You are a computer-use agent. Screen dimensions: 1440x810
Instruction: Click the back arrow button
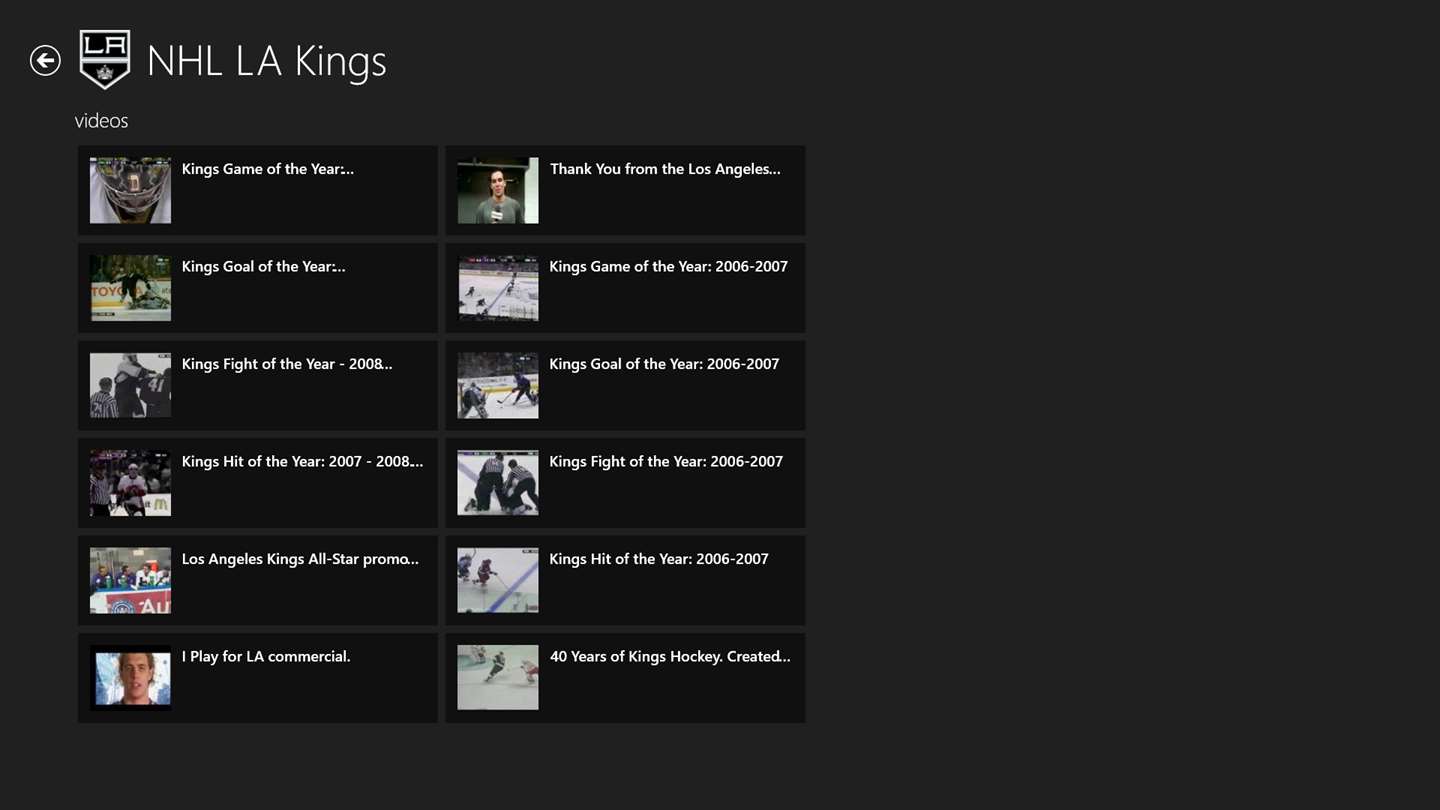click(x=45, y=61)
